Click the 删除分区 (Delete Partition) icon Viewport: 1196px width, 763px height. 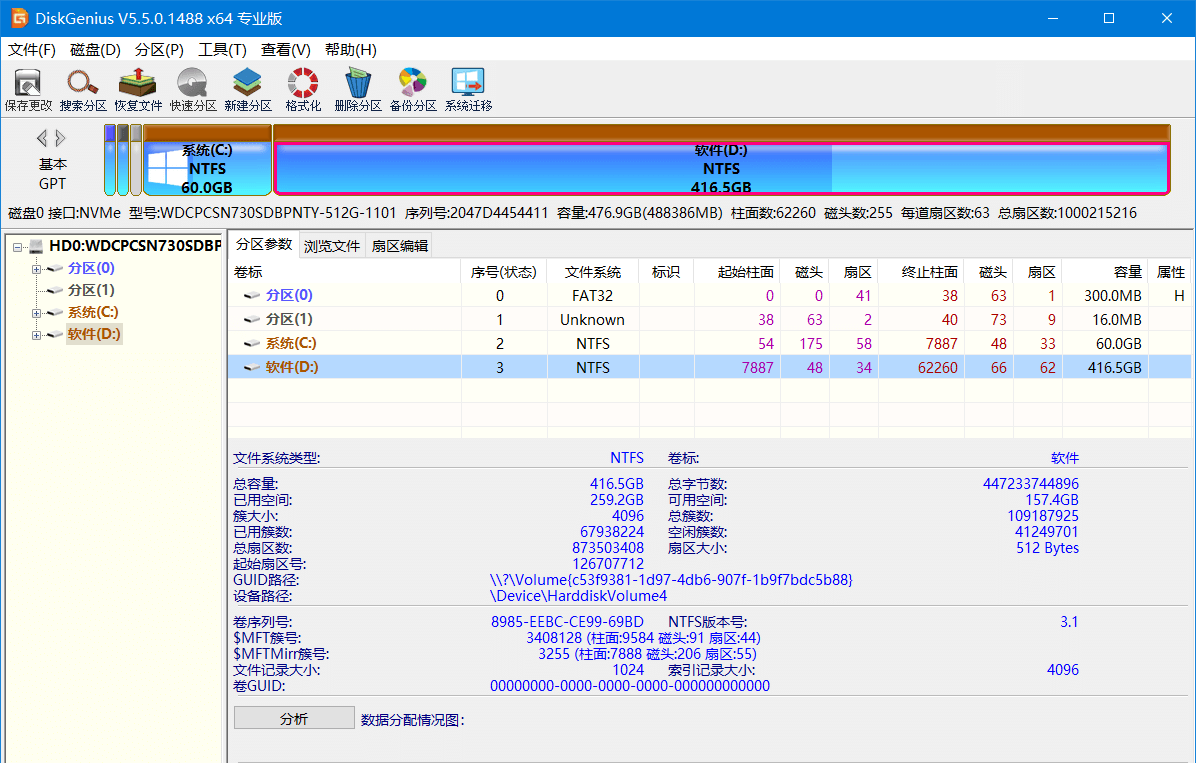[x=357, y=88]
